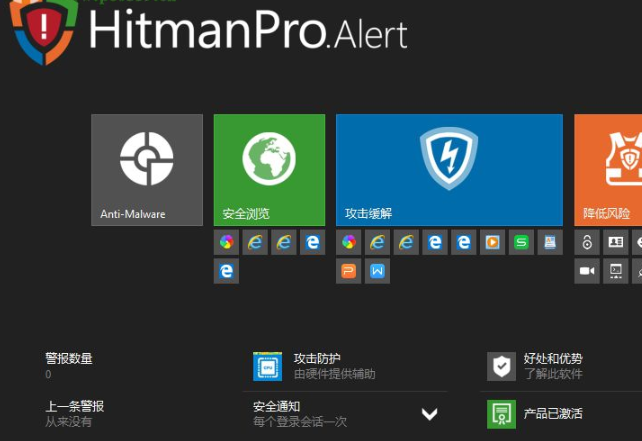The width and height of the screenshot is (642, 441).
Task: Open the Anti-Malware tile
Action: point(147,170)
